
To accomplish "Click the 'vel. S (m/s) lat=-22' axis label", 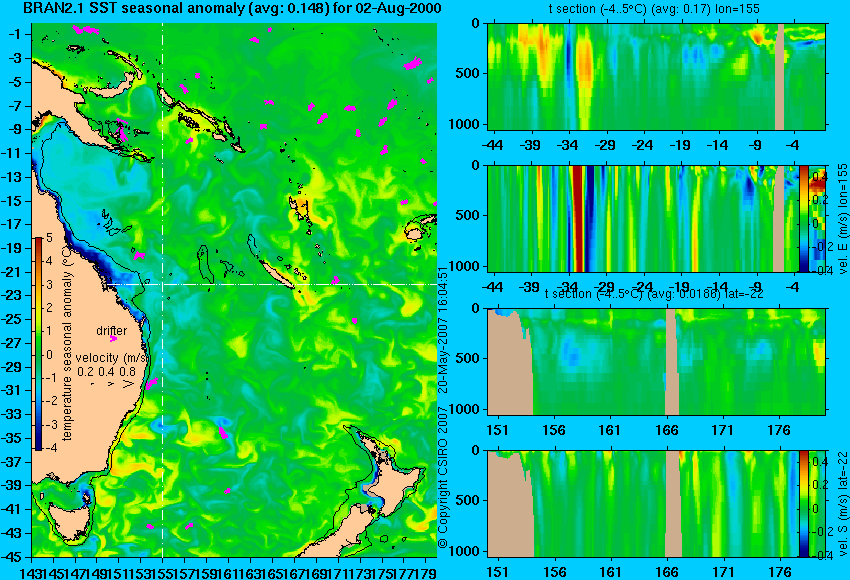I will 843,504.
